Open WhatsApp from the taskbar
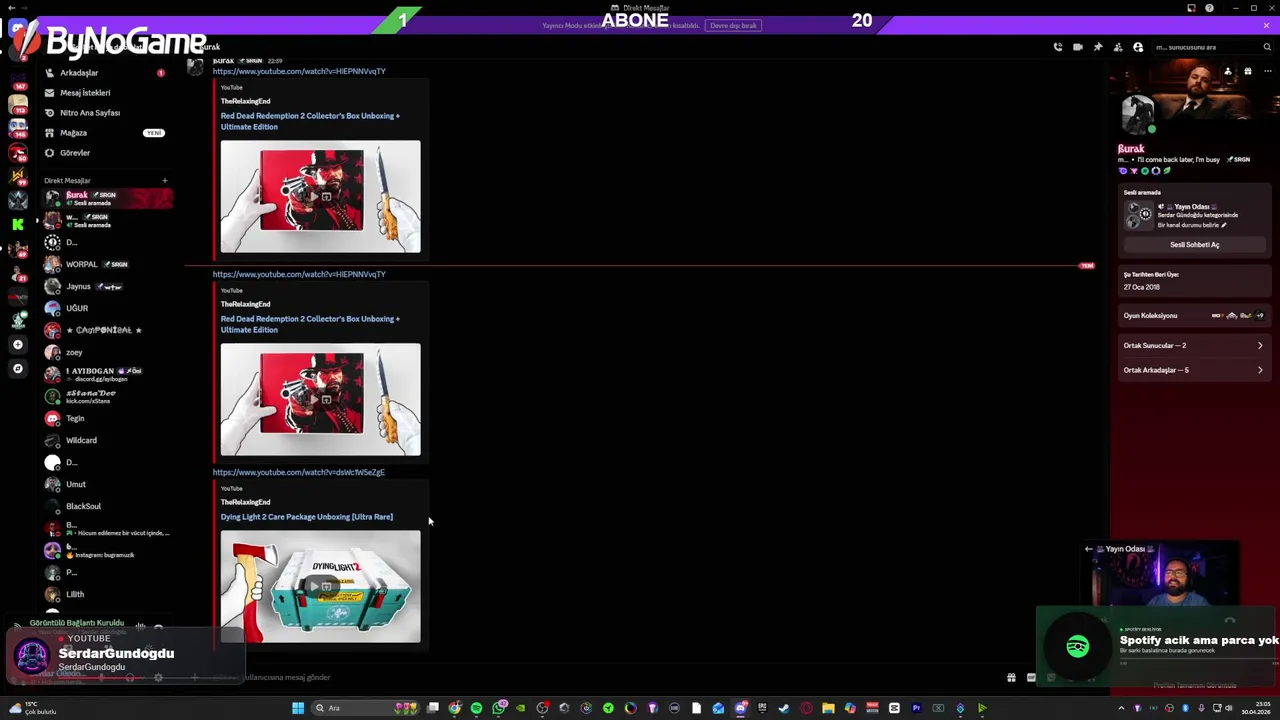The image size is (1280, 720). (498, 708)
